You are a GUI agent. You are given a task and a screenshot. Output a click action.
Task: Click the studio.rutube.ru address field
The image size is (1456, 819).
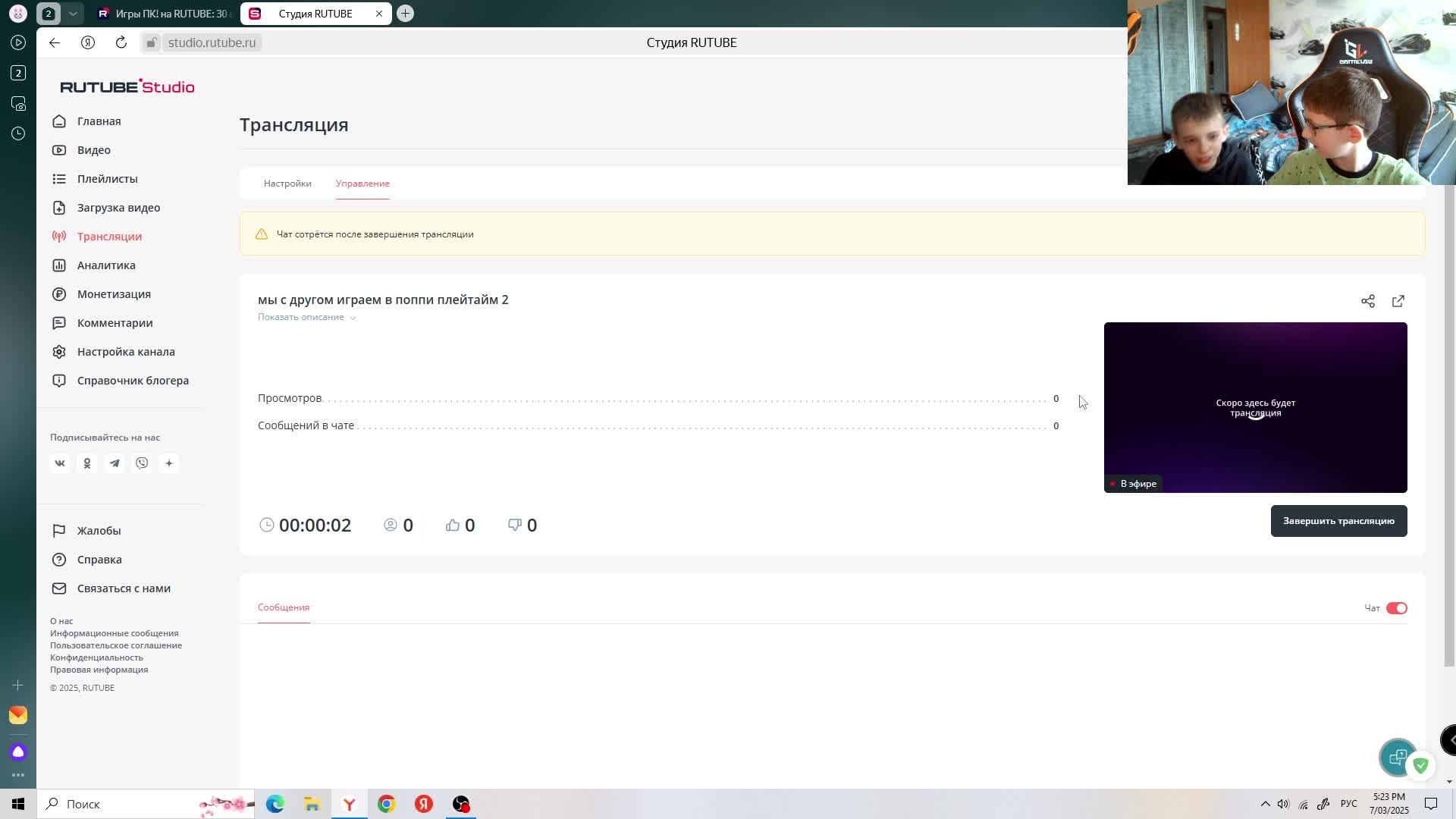pos(212,42)
